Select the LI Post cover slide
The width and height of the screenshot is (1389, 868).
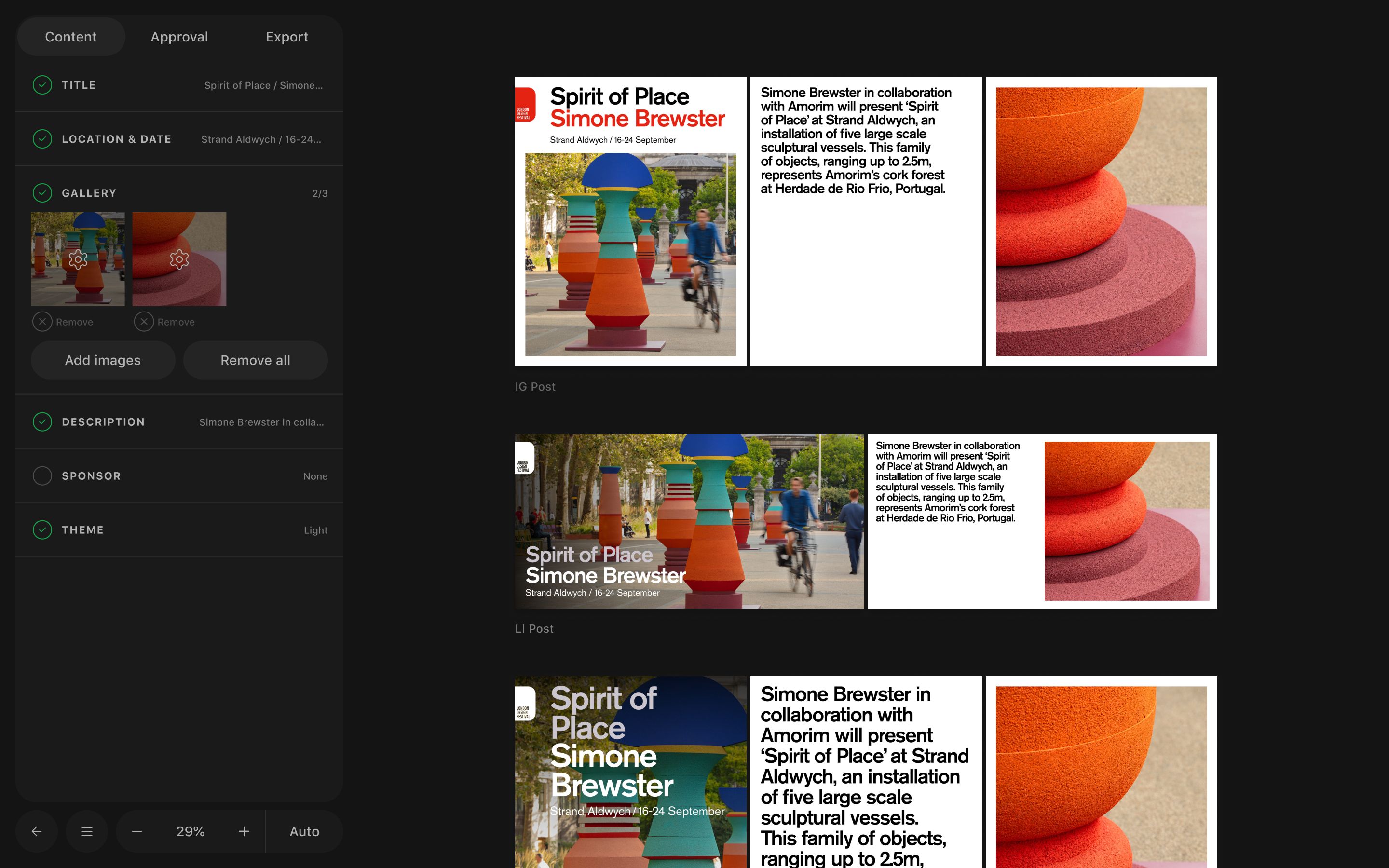point(689,521)
